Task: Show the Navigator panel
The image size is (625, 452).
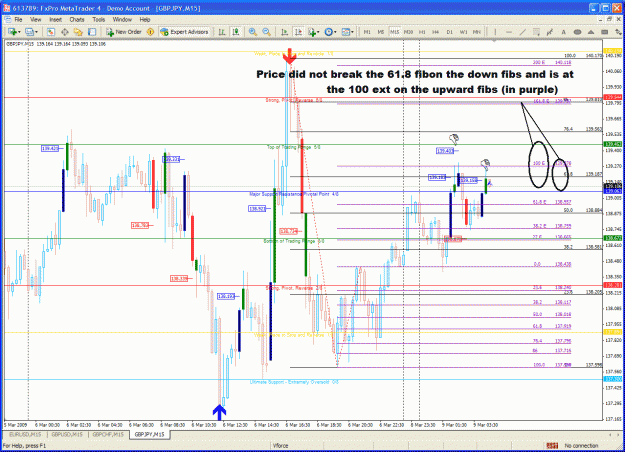Action: [78, 32]
